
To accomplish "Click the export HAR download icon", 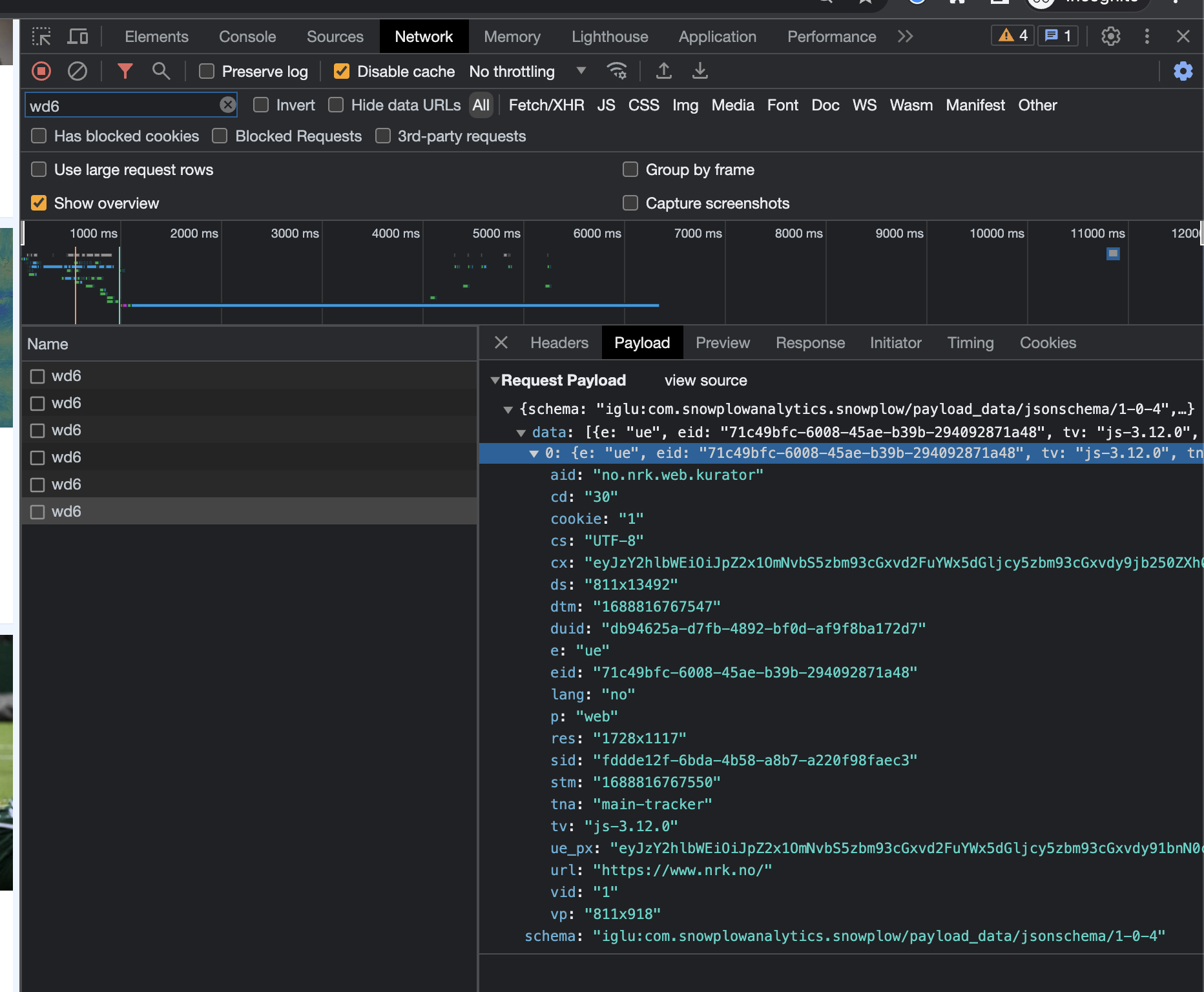I will 700,71.
